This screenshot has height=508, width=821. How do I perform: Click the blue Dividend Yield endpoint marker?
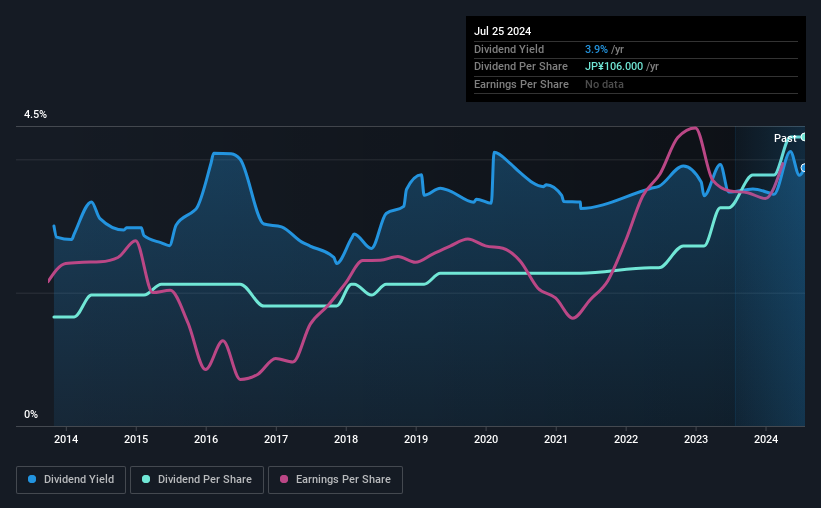pos(804,168)
